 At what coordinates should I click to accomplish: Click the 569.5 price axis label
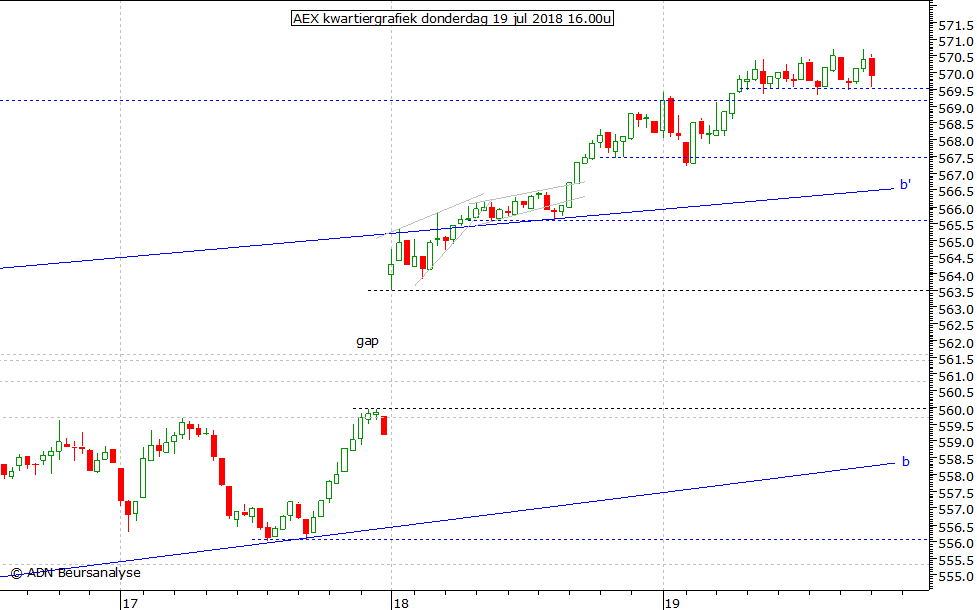tap(956, 92)
